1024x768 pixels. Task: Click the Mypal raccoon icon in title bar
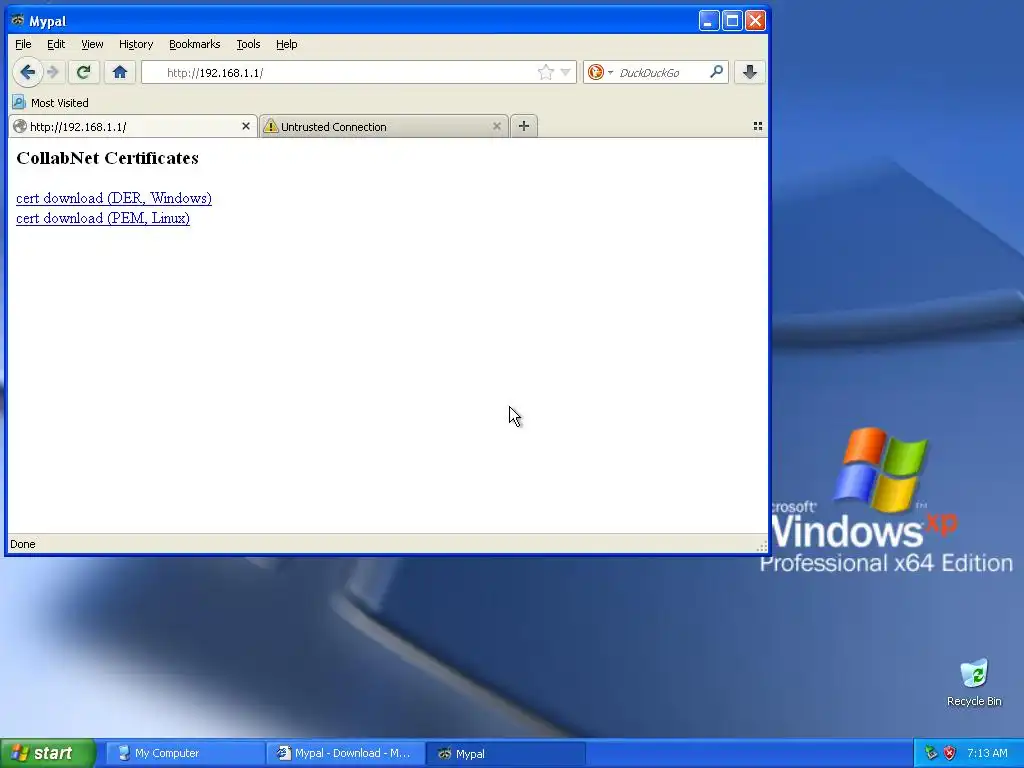(x=18, y=20)
